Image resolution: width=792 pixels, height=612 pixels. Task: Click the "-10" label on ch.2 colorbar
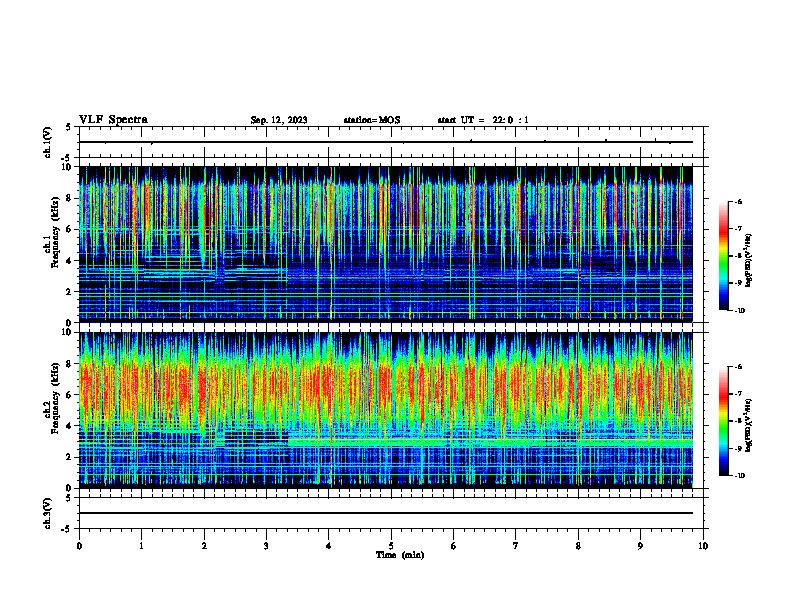click(740, 476)
